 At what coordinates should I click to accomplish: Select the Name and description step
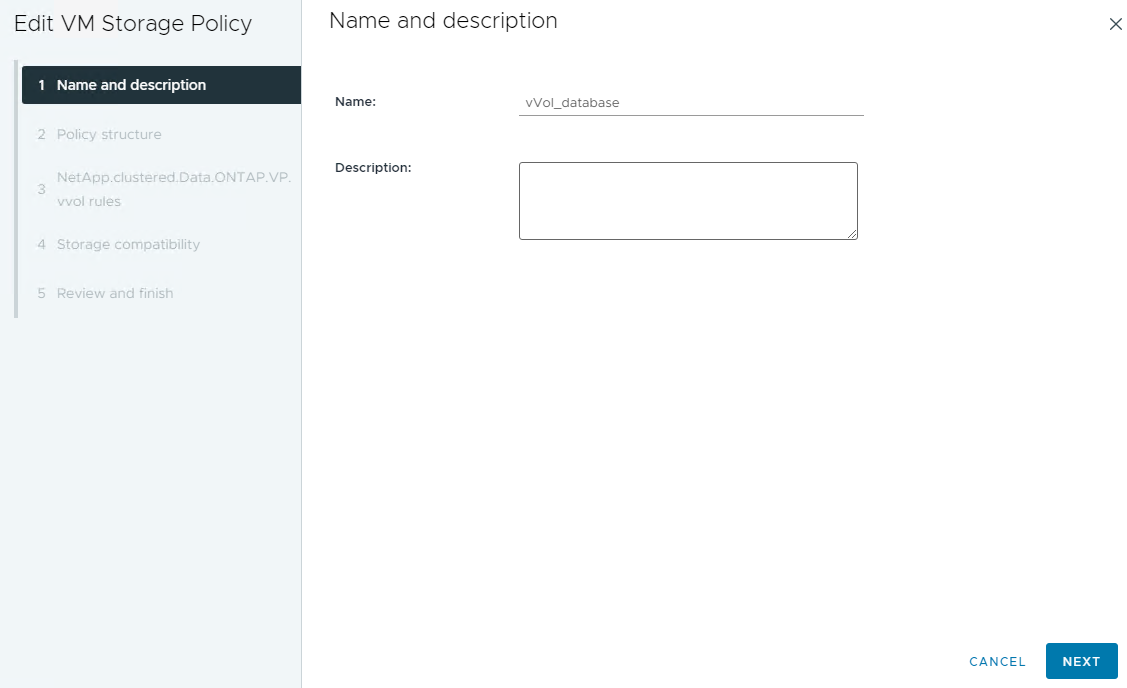[131, 85]
